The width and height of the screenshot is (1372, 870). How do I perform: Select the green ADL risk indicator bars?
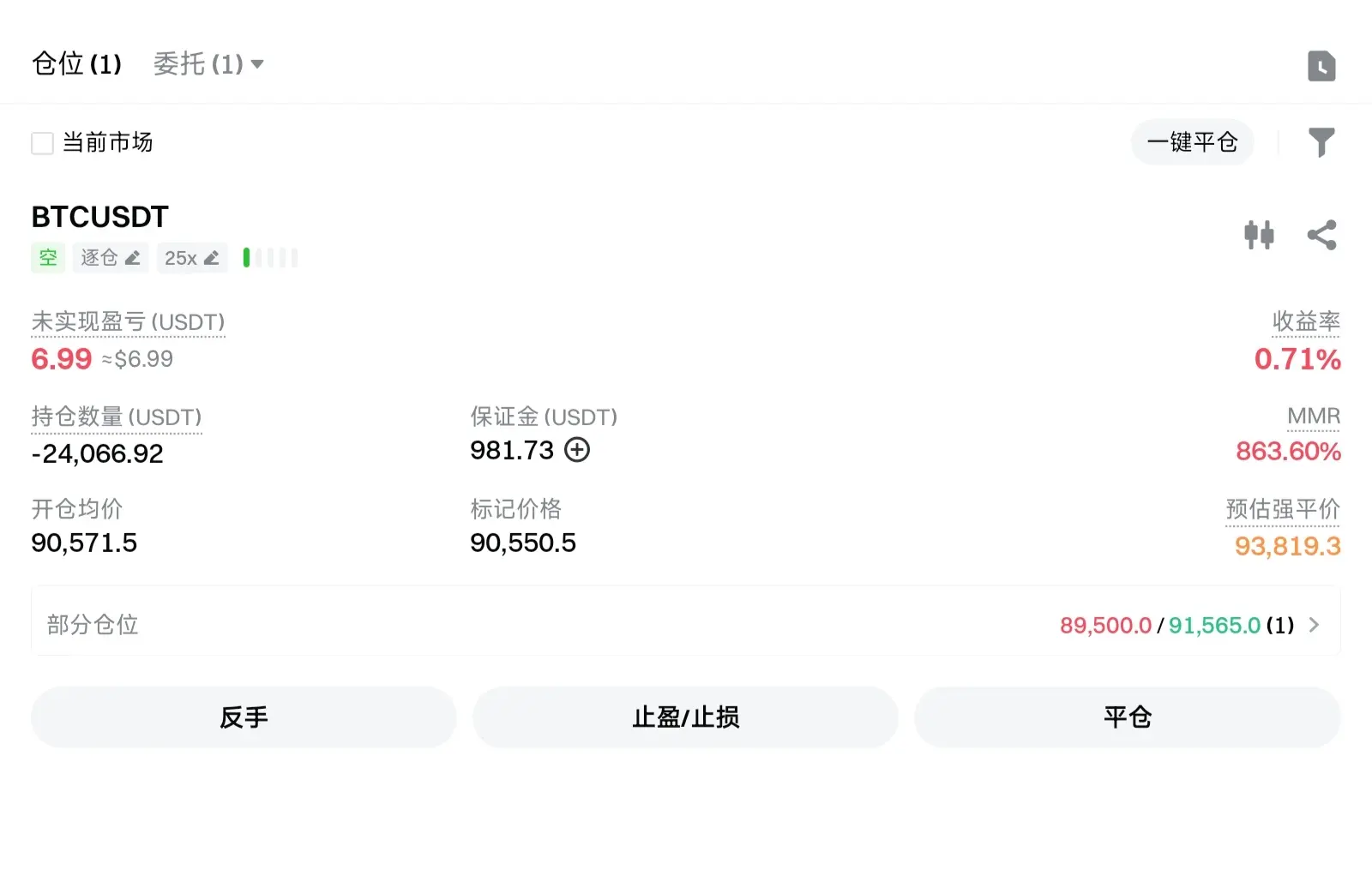[x=270, y=258]
